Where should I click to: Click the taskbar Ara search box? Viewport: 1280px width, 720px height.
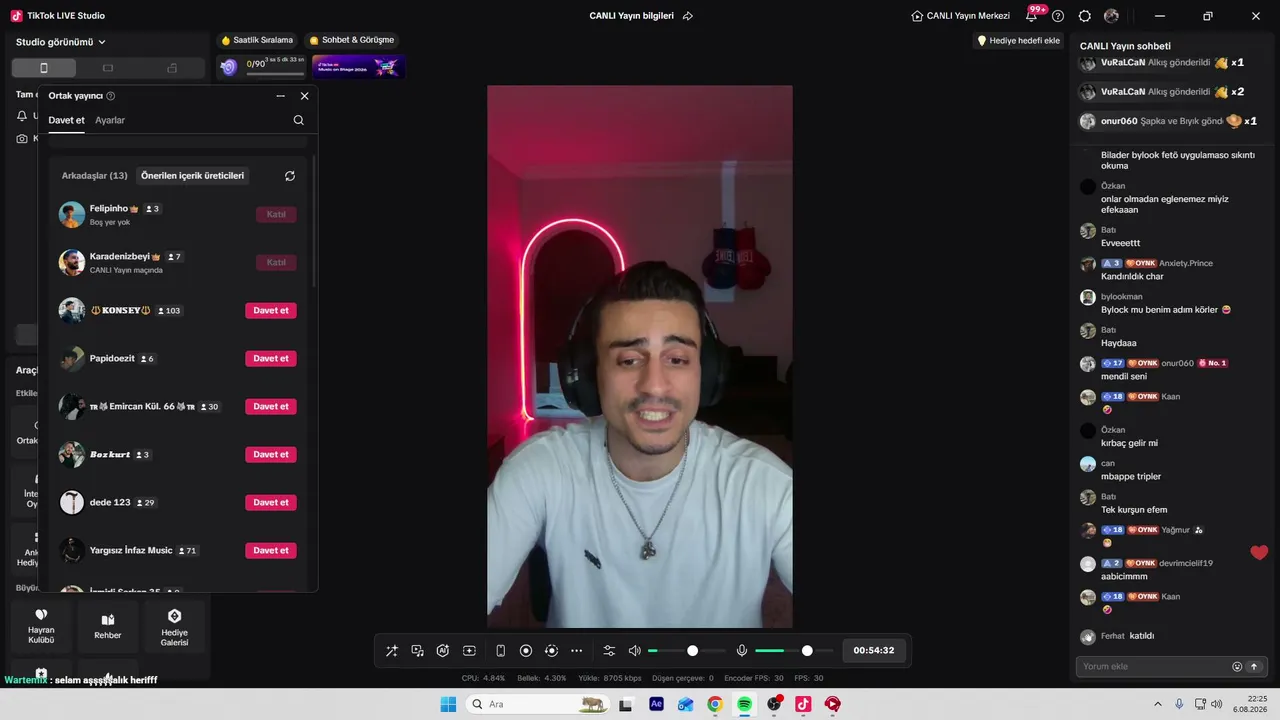point(536,704)
